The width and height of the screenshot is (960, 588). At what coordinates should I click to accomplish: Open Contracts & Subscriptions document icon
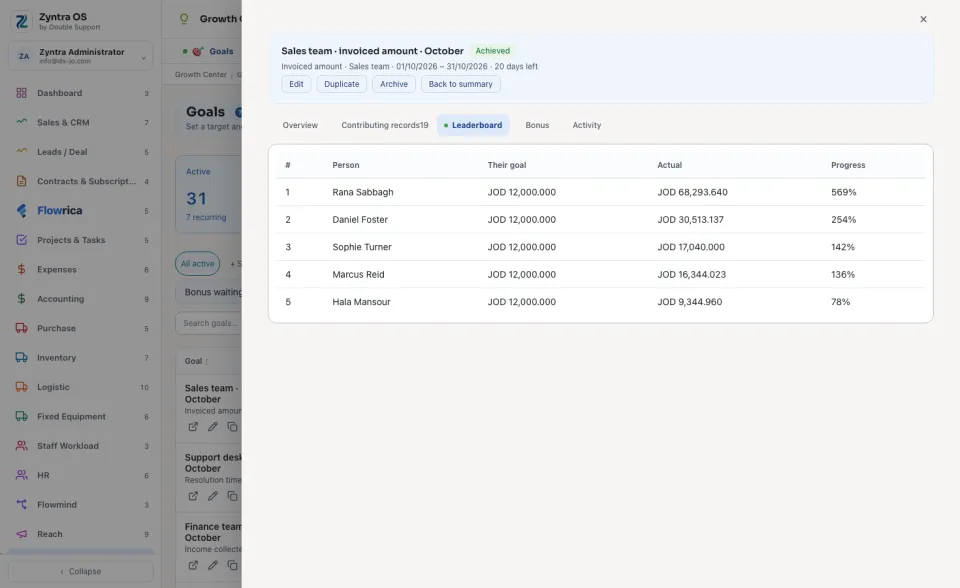tap(21, 181)
